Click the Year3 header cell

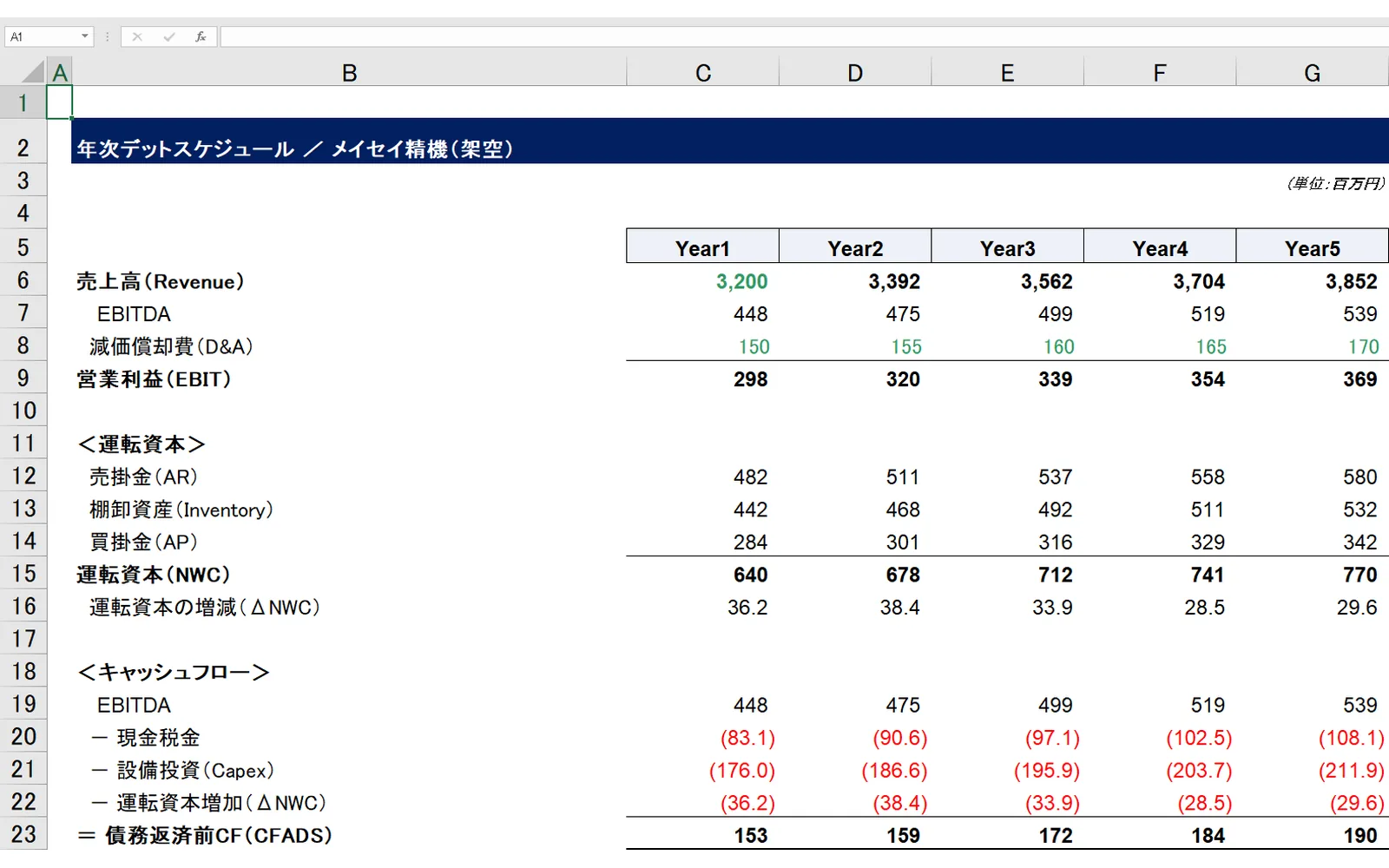1007,248
